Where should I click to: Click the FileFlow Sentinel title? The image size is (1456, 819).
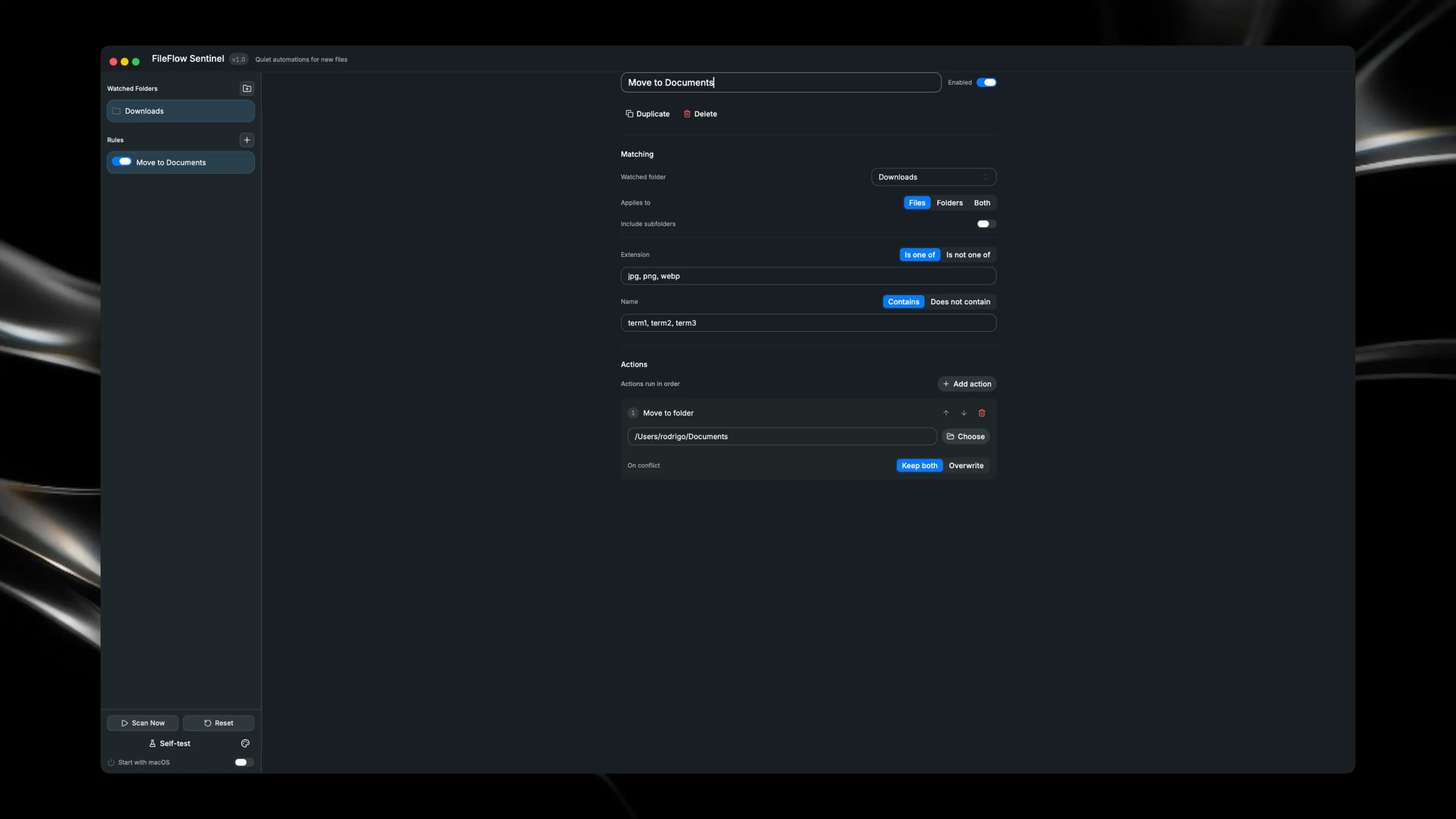coord(187,59)
